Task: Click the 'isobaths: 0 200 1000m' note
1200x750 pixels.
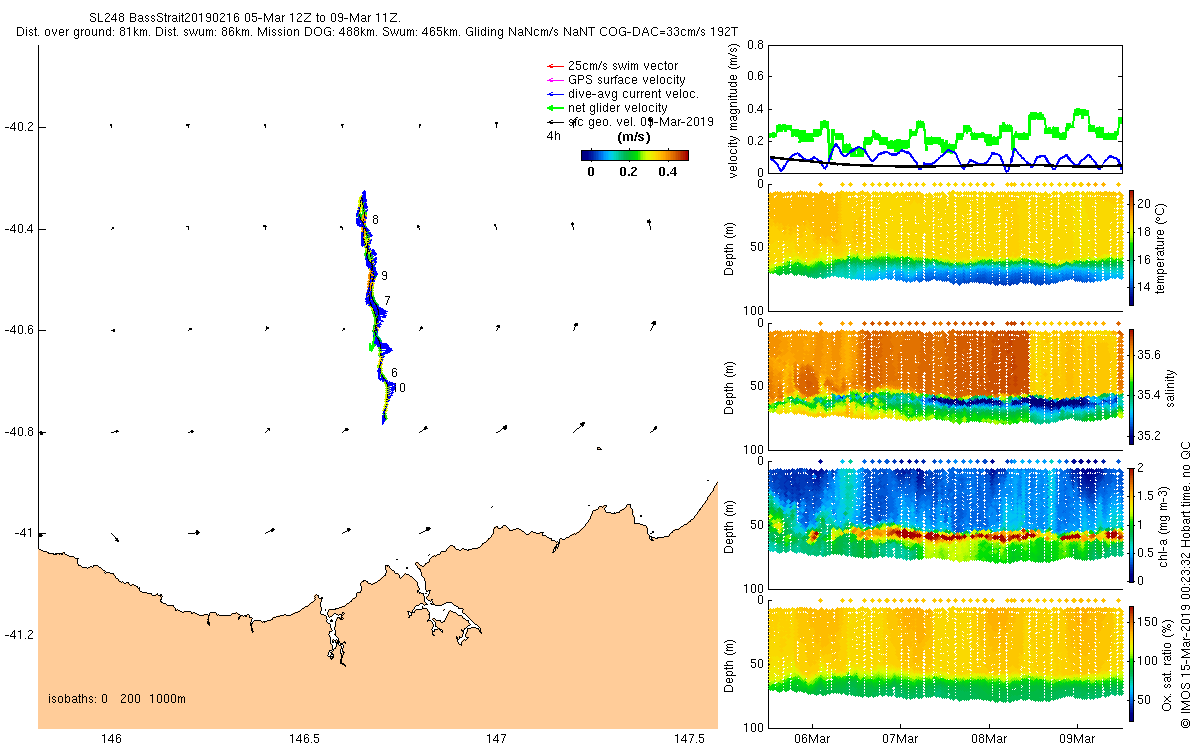Action: point(117,698)
